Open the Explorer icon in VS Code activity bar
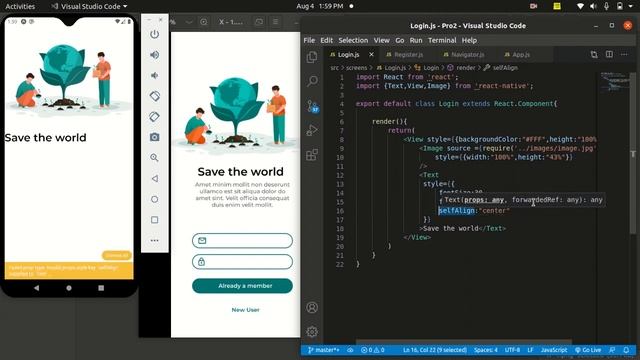Screen dimensions: 640x360 click(x=312, y=57)
